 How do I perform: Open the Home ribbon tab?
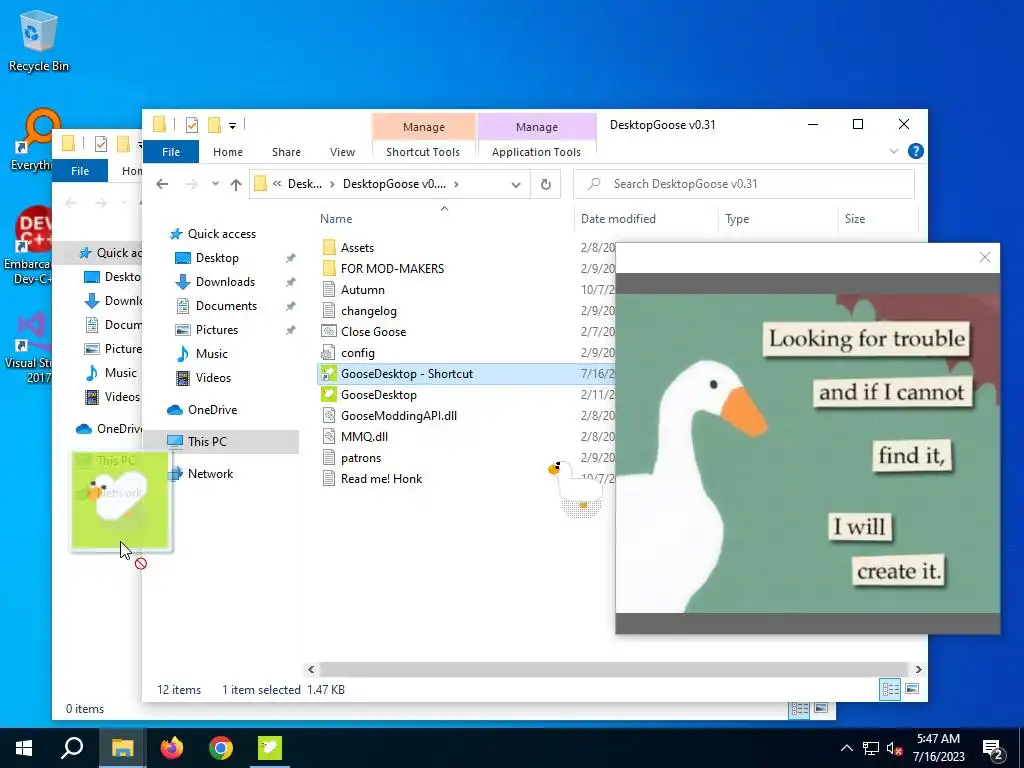click(228, 152)
